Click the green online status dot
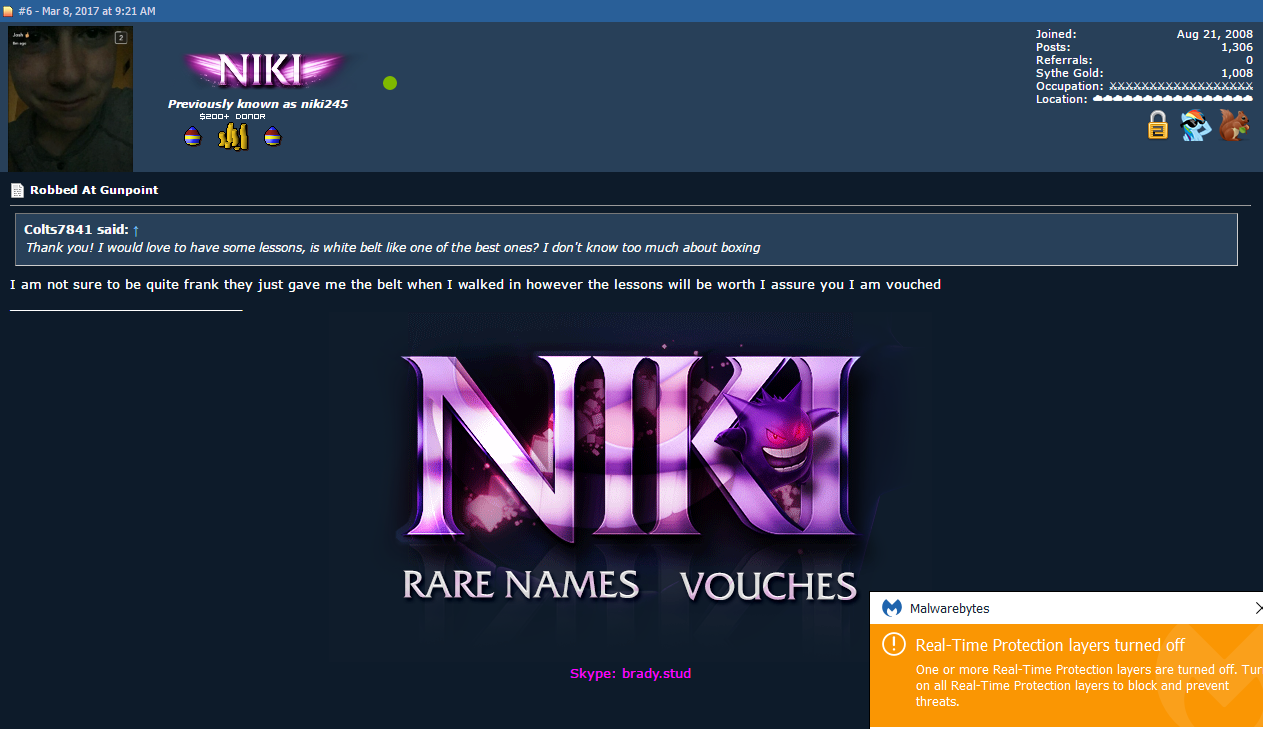The width and height of the screenshot is (1263, 729). (390, 83)
